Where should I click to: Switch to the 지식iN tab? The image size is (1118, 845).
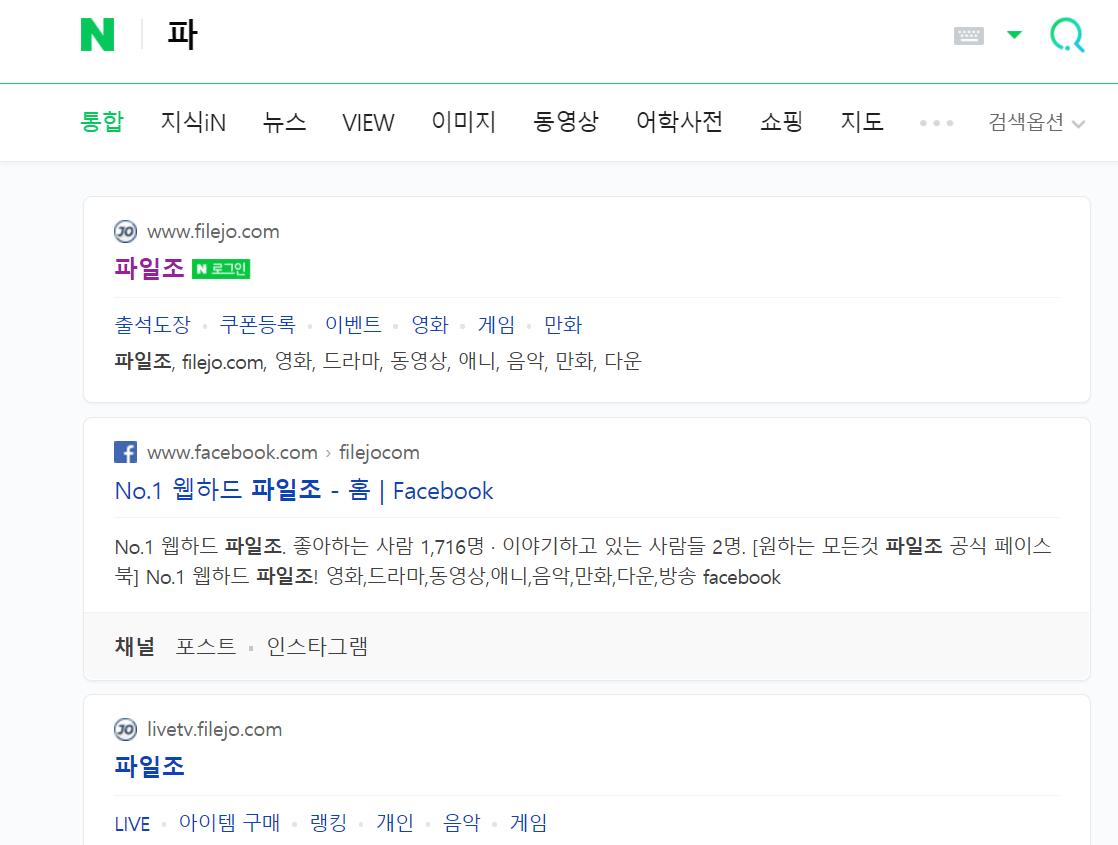coord(193,122)
